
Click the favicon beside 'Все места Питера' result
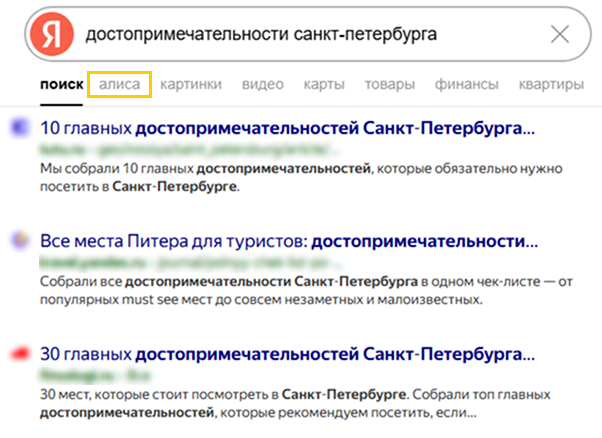click(x=20, y=241)
